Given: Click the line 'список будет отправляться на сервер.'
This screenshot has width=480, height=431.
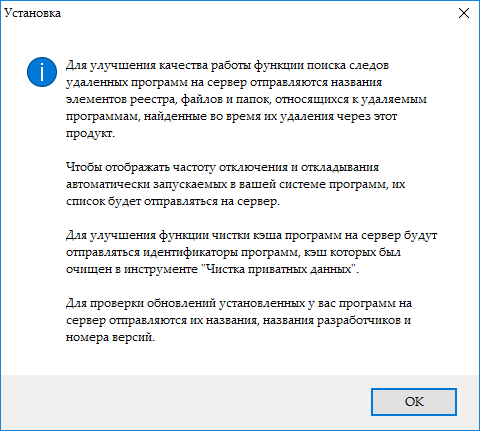Looking at the screenshot, I should [173, 201].
